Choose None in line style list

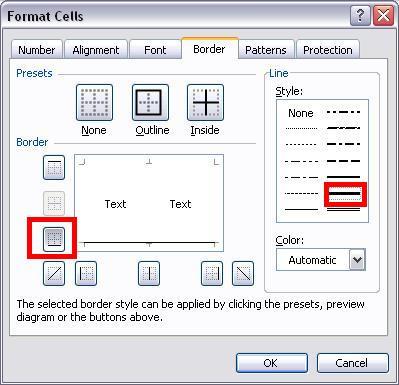pos(301,113)
